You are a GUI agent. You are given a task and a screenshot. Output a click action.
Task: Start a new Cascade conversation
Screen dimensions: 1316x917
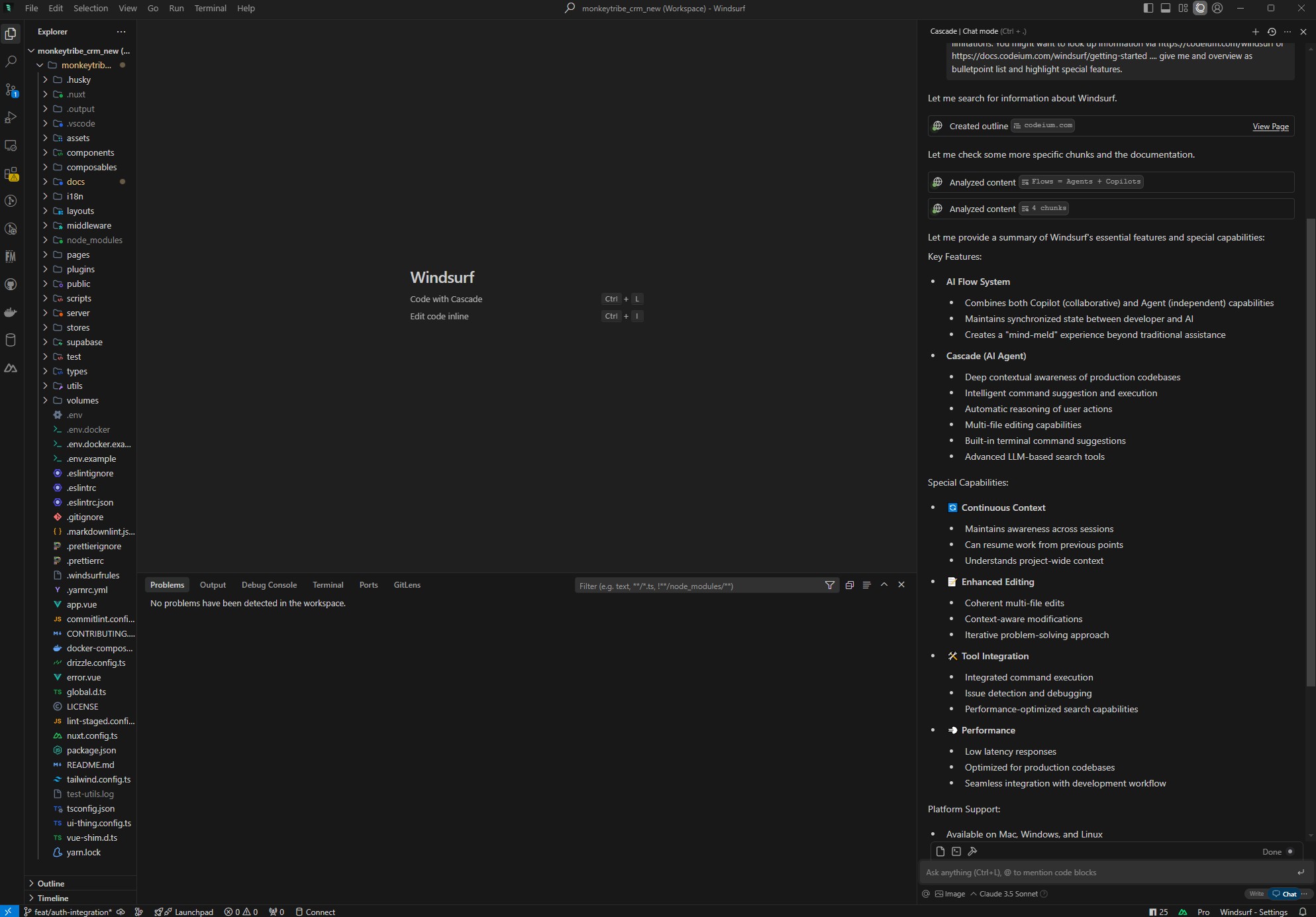[x=1255, y=31]
